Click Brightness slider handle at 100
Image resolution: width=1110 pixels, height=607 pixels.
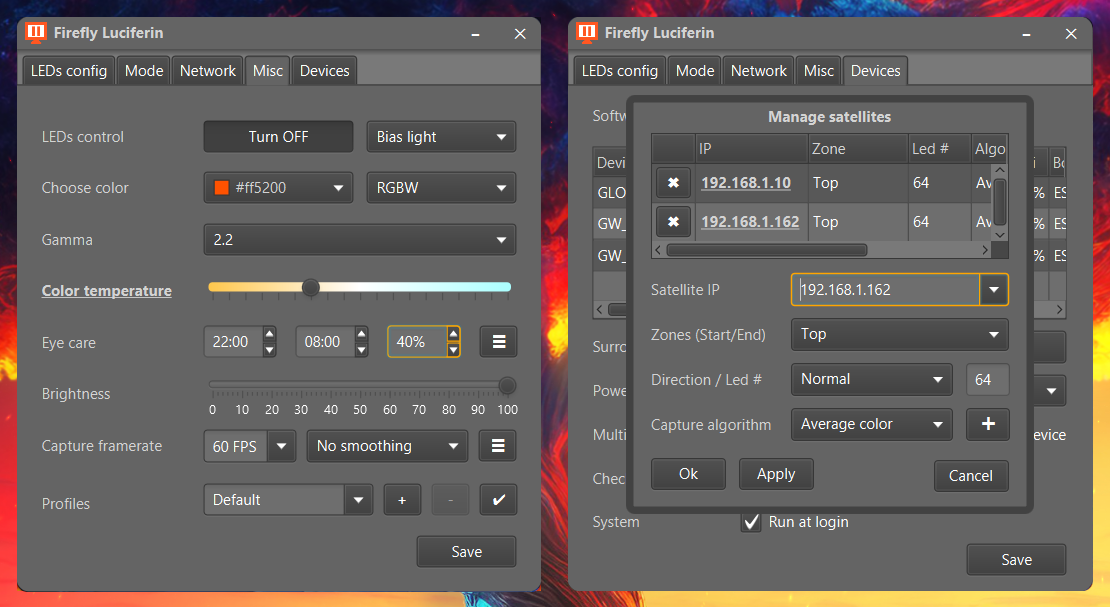[507, 385]
